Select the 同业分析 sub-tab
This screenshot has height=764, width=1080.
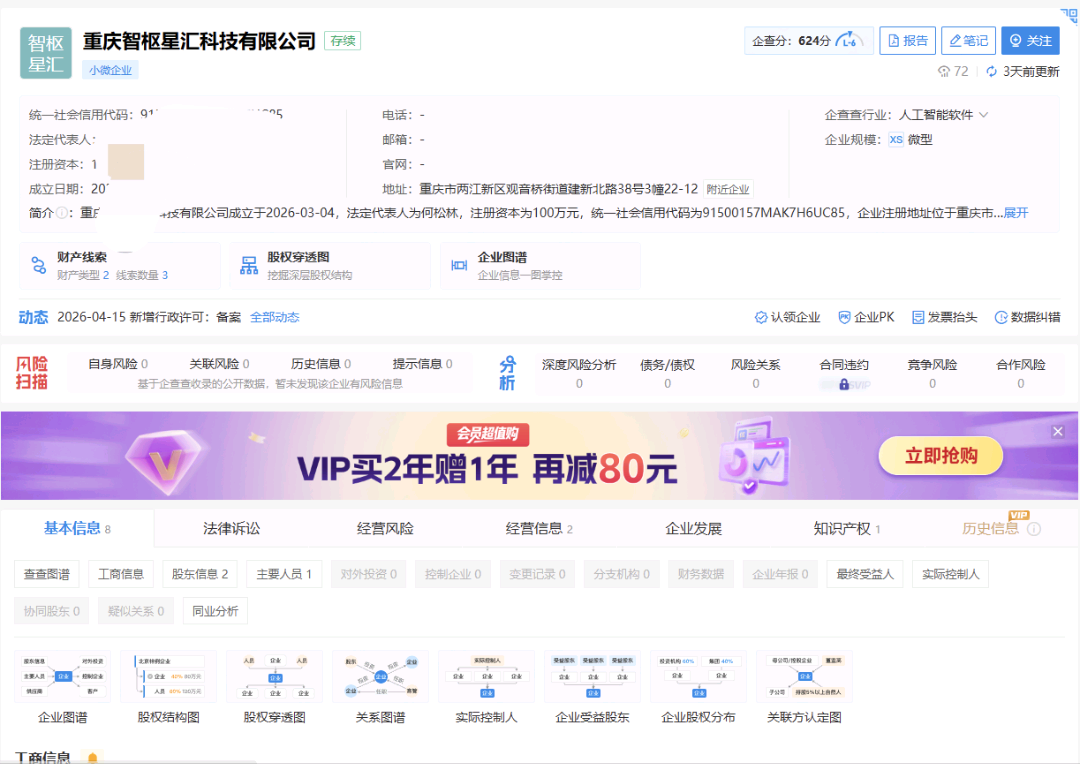pyautogui.click(x=215, y=611)
